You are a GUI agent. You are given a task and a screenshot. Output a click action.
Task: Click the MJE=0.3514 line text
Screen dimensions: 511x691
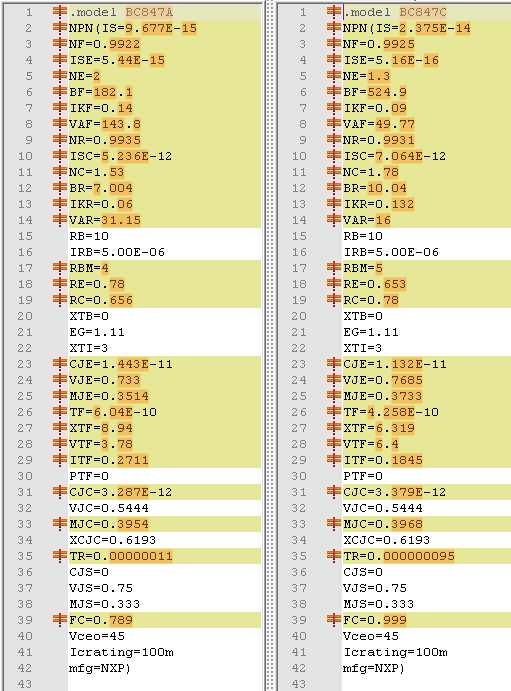click(109, 396)
